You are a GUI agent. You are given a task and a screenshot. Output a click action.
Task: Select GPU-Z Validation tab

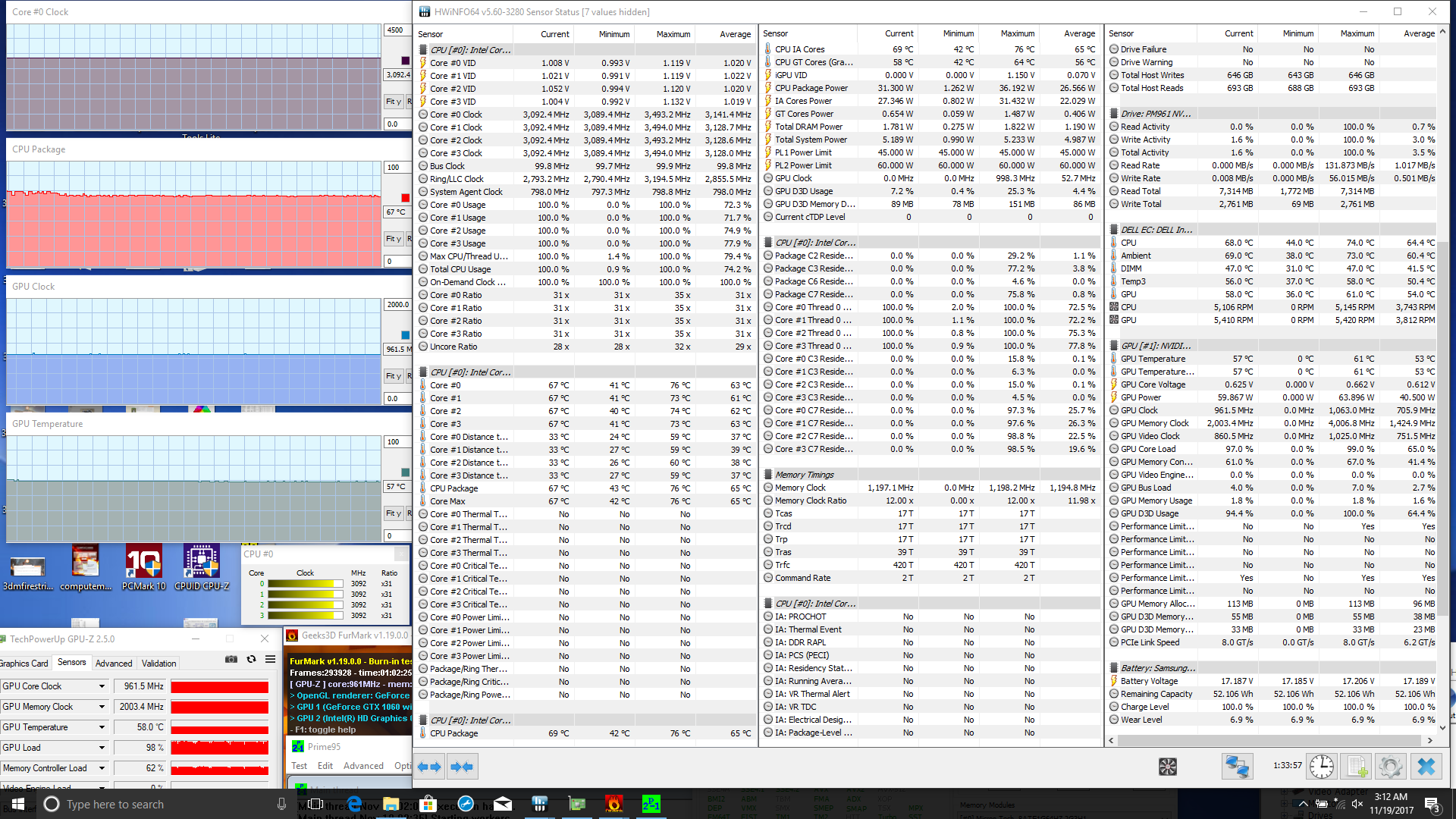(158, 664)
